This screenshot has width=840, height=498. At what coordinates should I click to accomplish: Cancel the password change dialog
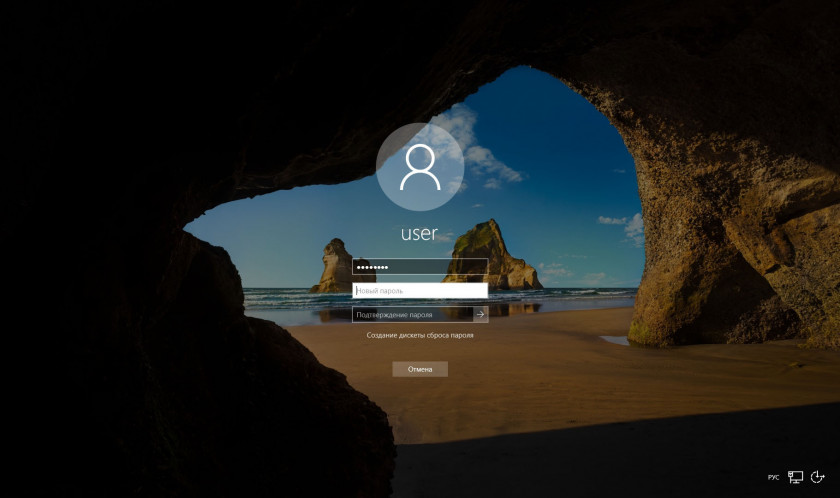coord(420,369)
